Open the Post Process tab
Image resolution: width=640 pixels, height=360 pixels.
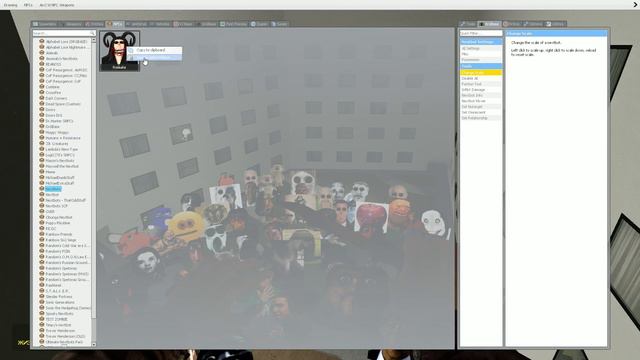[x=233, y=24]
